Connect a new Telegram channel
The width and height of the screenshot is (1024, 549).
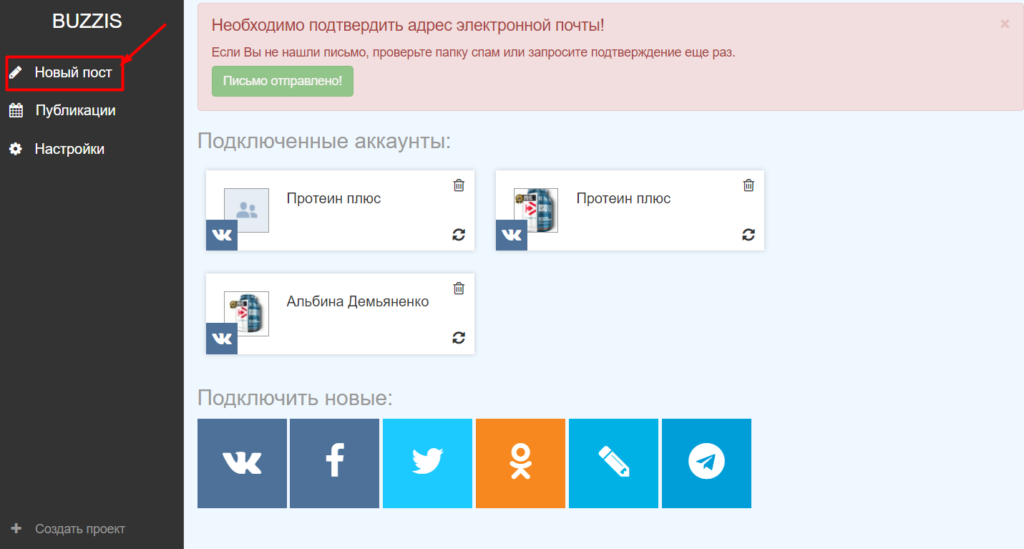706,463
